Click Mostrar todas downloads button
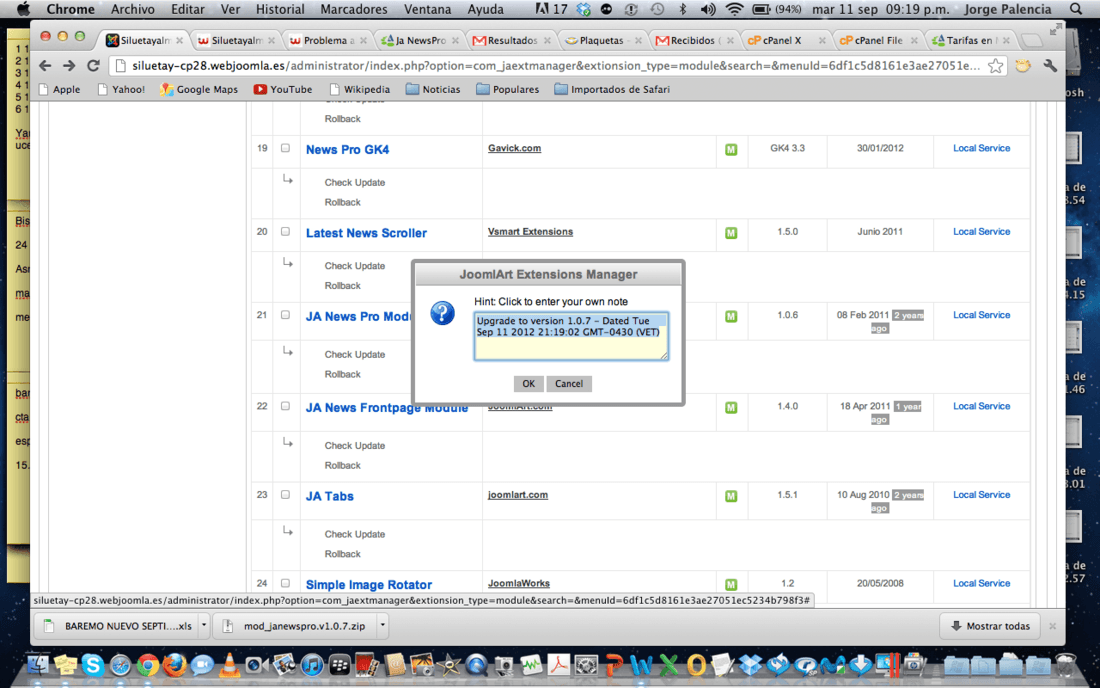The height and width of the screenshot is (688, 1100). [x=990, y=626]
